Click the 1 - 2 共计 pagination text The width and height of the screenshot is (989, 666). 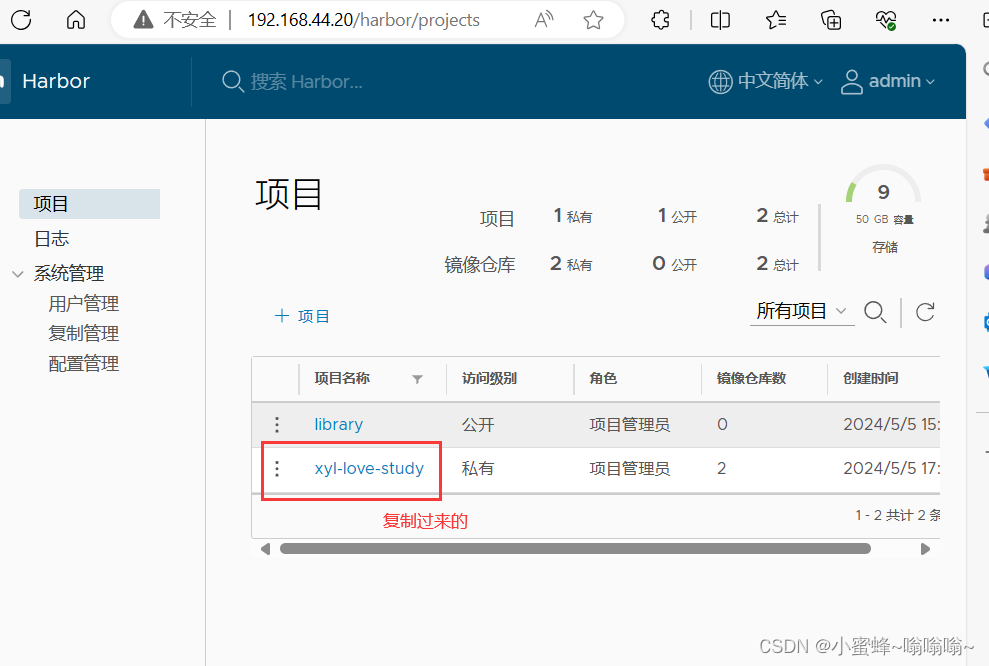[897, 515]
